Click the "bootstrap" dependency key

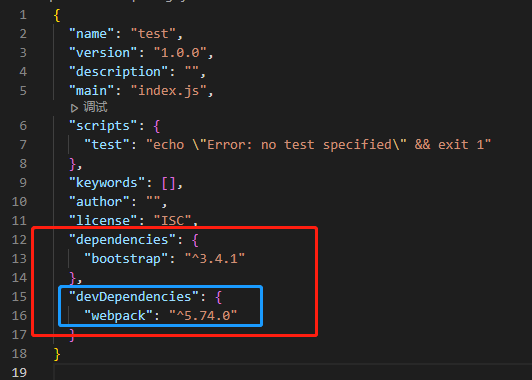(126, 259)
